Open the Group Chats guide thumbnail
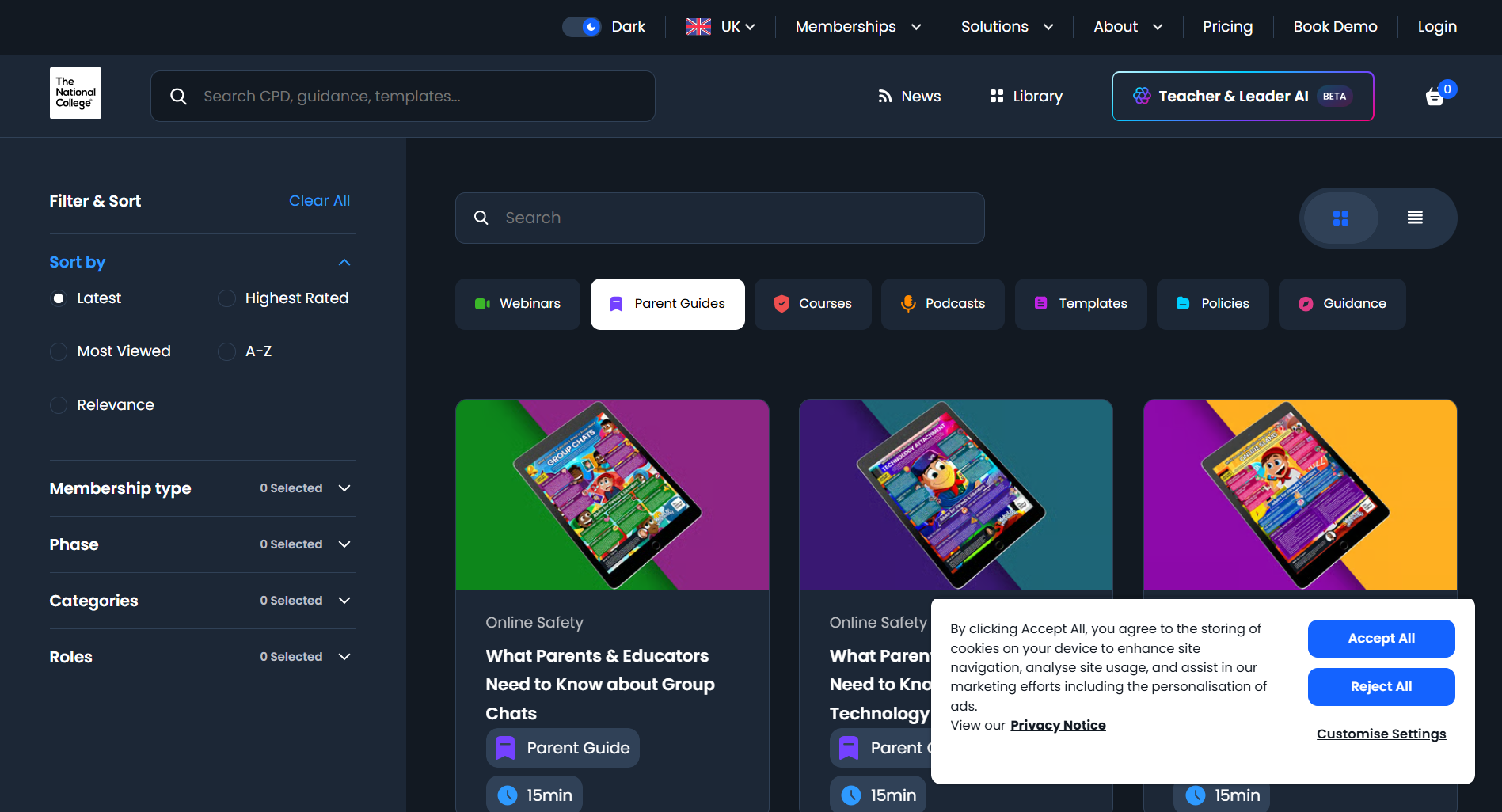The image size is (1502, 812). point(612,495)
